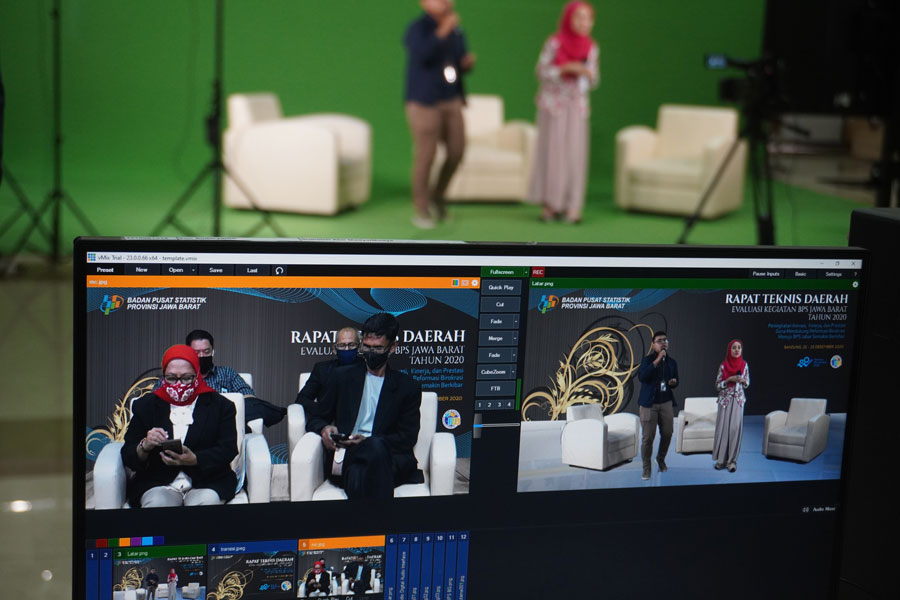This screenshot has width=900, height=600.
Task: Click the gear icon on the Latar.png output header
Action: [855, 284]
